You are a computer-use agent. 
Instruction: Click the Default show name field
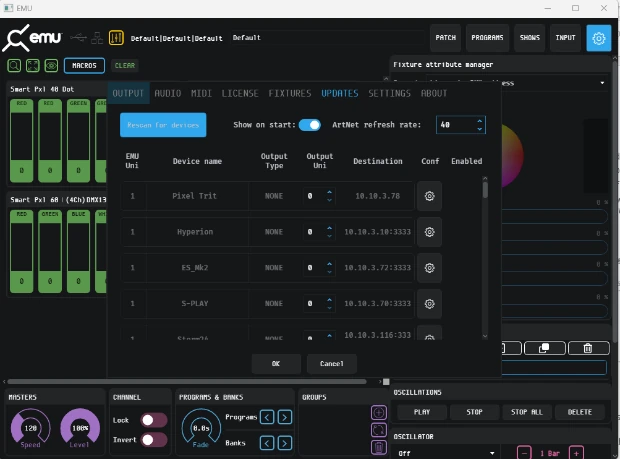328,38
